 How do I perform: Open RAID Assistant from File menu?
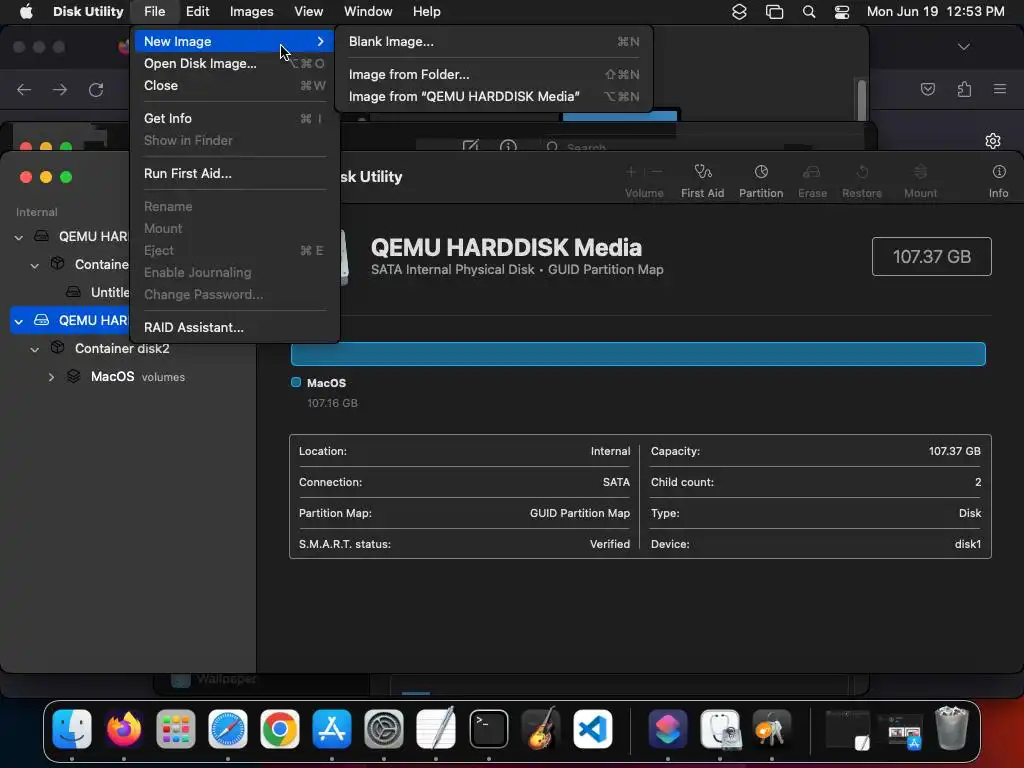point(234,328)
